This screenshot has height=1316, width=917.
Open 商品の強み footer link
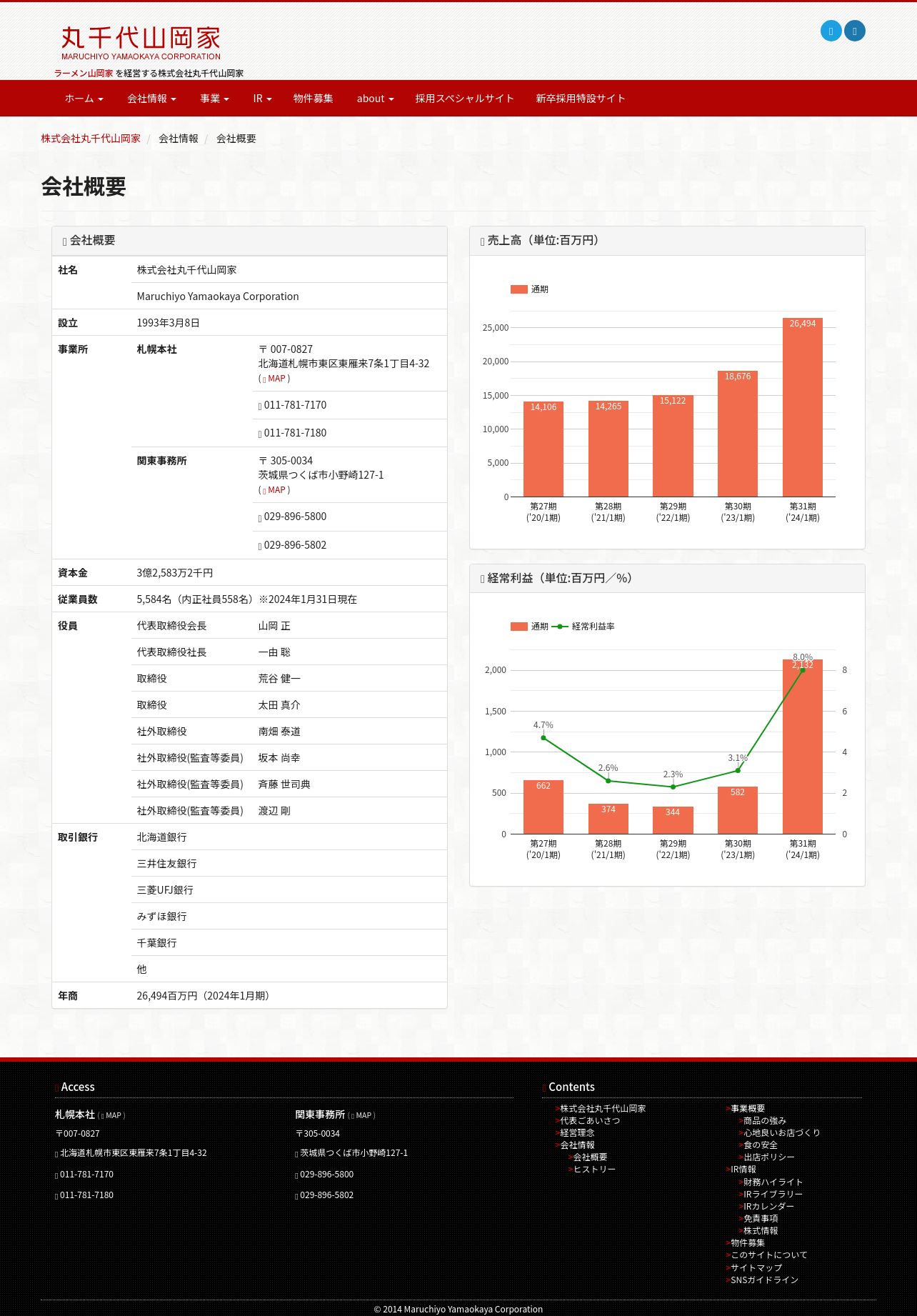pyautogui.click(x=765, y=1121)
